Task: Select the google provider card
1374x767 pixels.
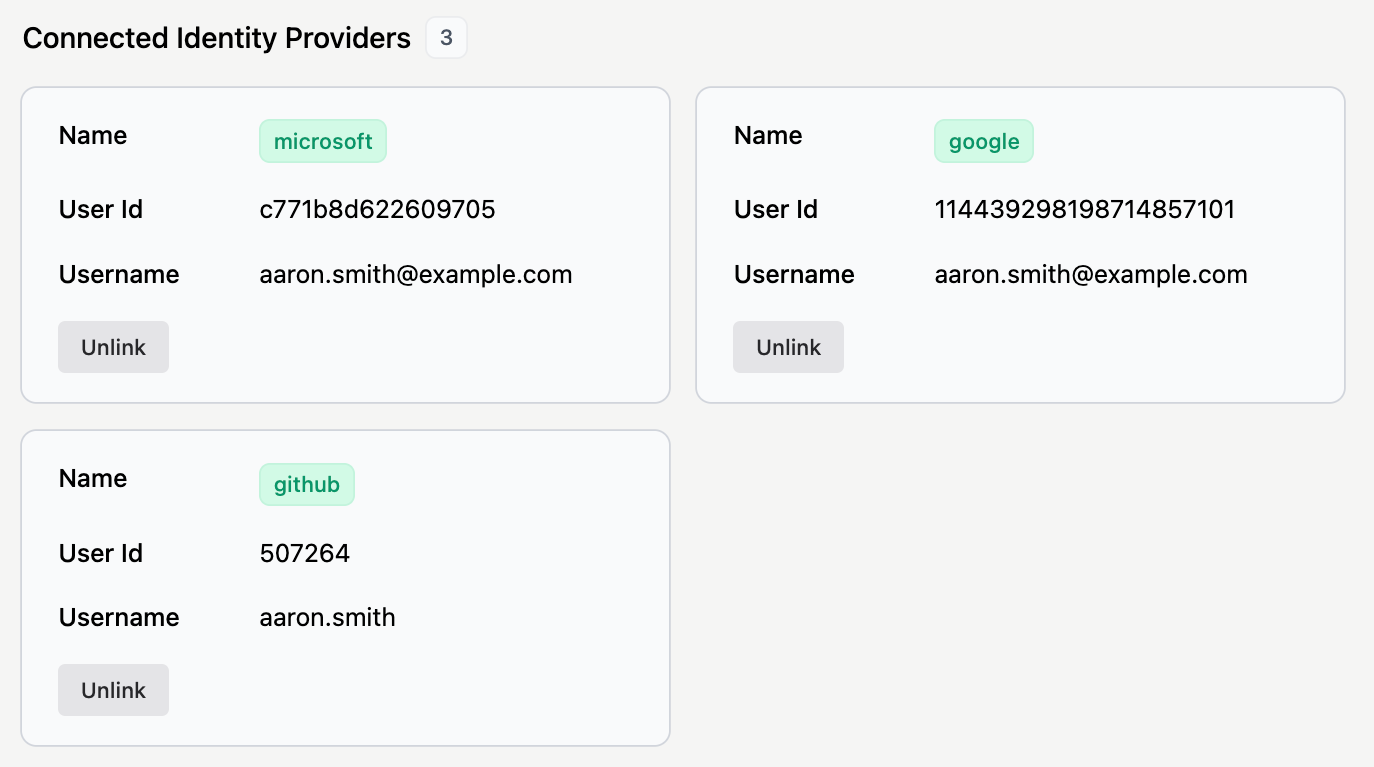Action: click(x=1020, y=245)
